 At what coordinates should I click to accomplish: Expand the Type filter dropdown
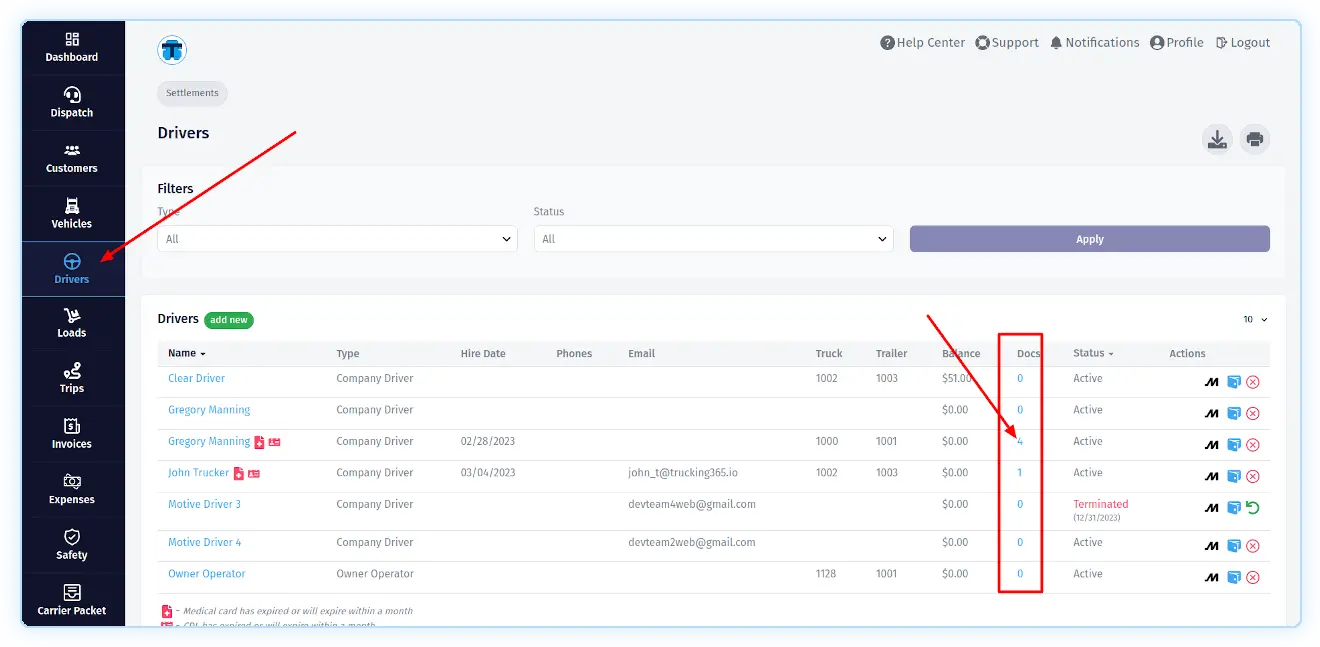337,239
